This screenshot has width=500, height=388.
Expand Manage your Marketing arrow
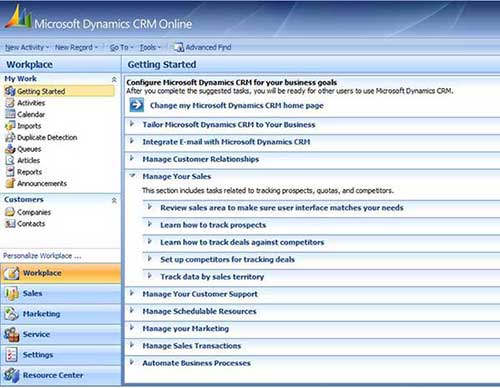tap(132, 328)
